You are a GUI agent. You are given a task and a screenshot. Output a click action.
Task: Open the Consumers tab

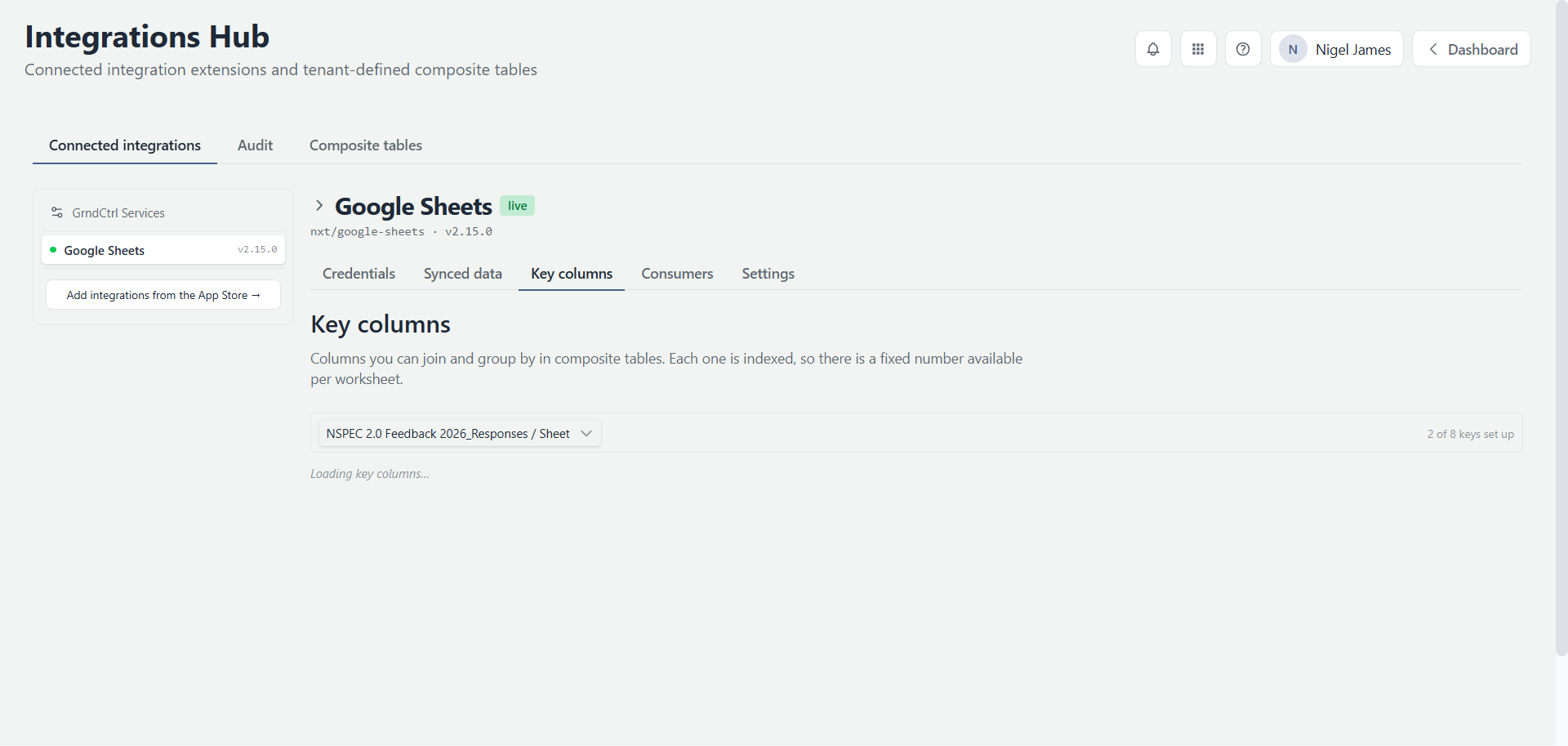677,274
